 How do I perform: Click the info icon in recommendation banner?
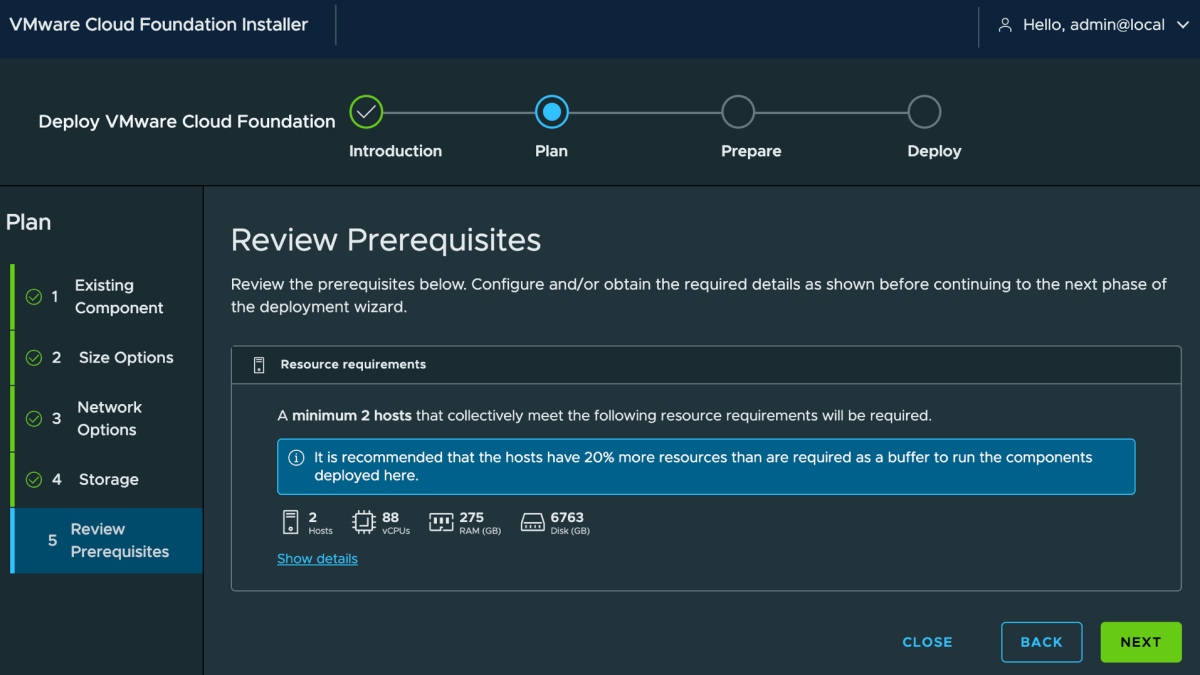(296, 458)
